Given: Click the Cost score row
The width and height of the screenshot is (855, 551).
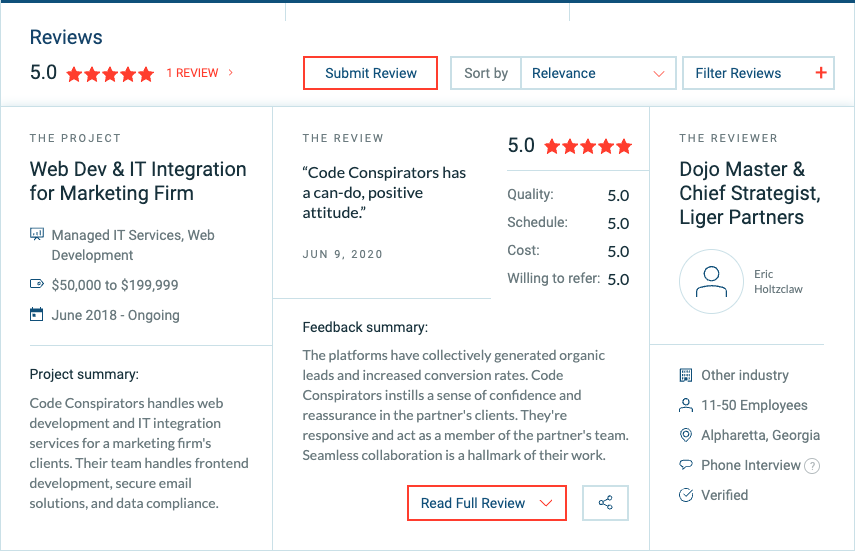Looking at the screenshot, I should click(x=568, y=251).
